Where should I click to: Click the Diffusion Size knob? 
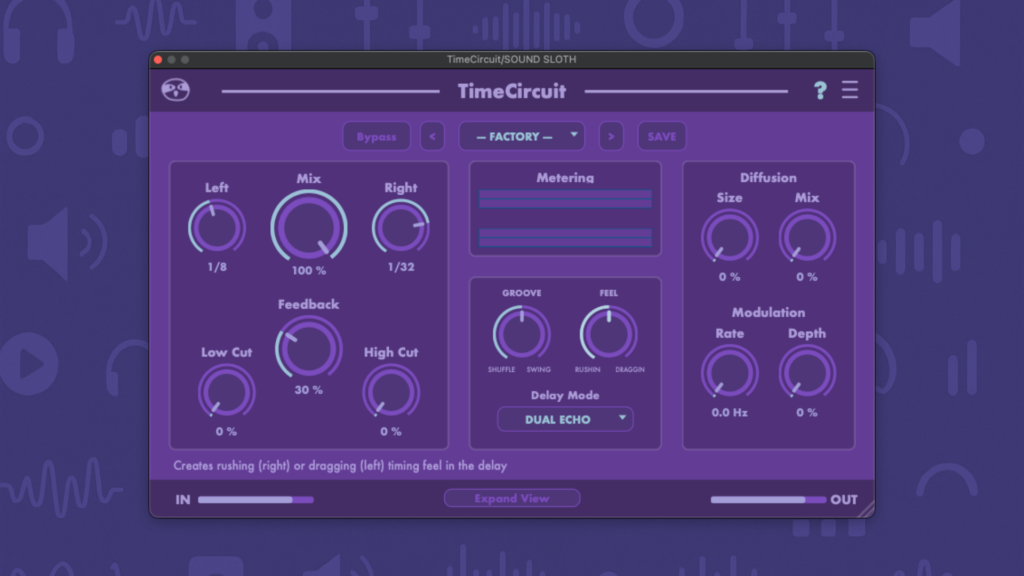729,238
